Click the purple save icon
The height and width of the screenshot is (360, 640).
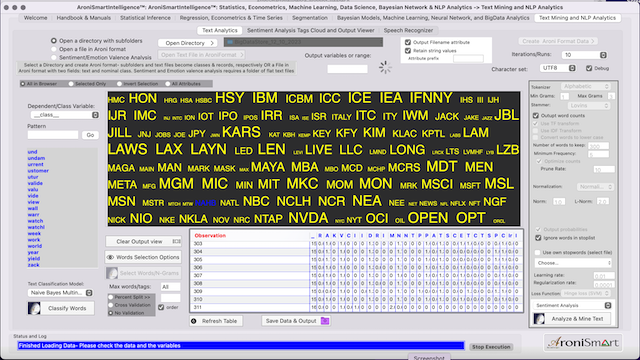325,321
